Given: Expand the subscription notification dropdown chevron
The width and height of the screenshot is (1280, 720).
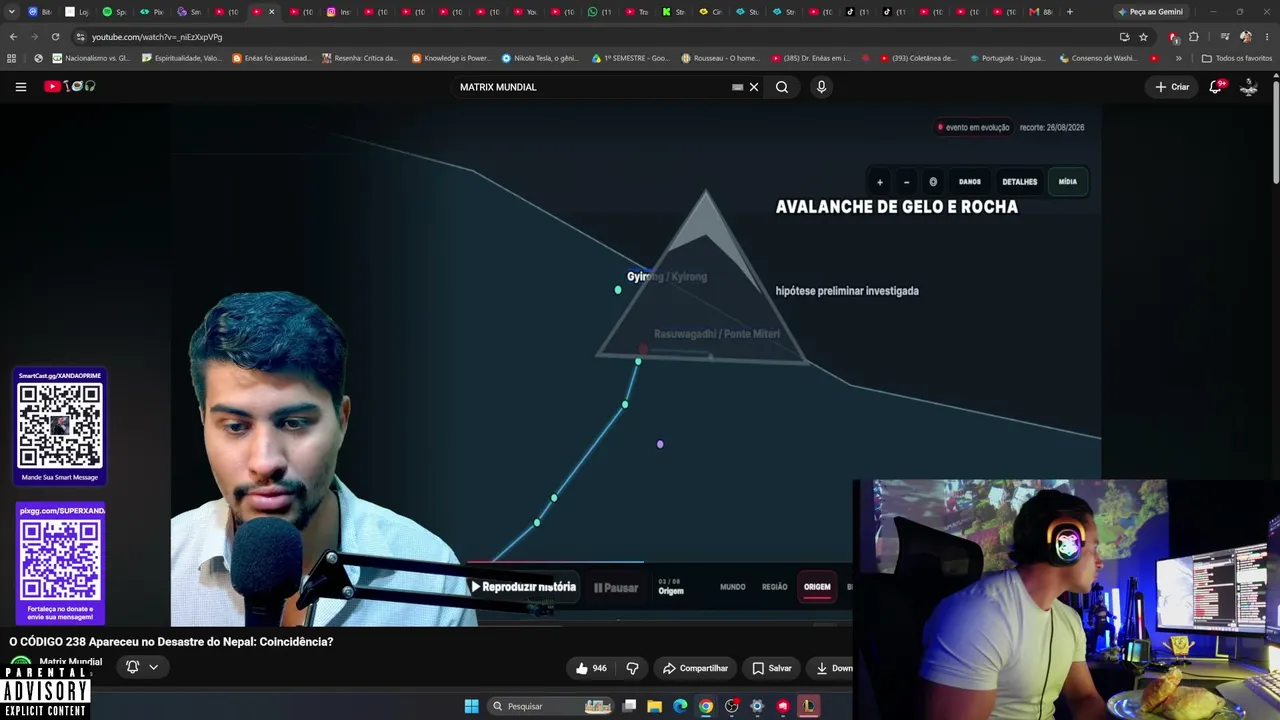Looking at the screenshot, I should pos(153,667).
